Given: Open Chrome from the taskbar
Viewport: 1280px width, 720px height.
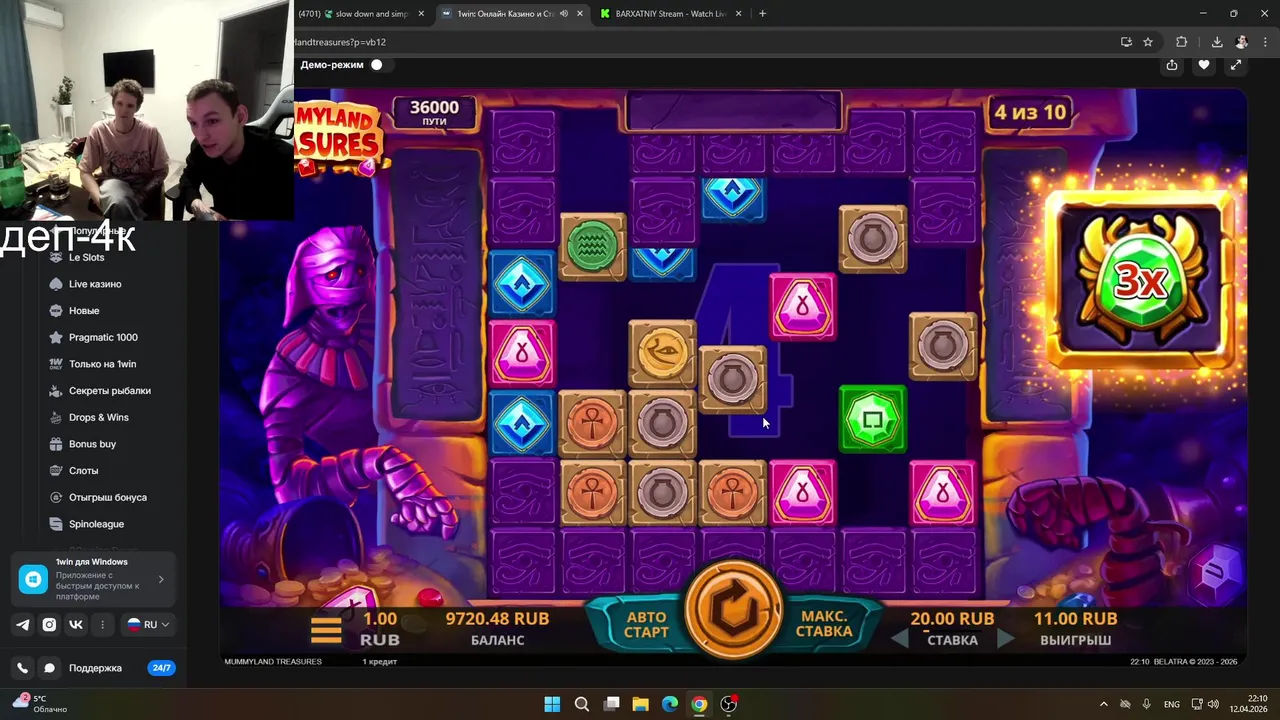Looking at the screenshot, I should click(699, 704).
